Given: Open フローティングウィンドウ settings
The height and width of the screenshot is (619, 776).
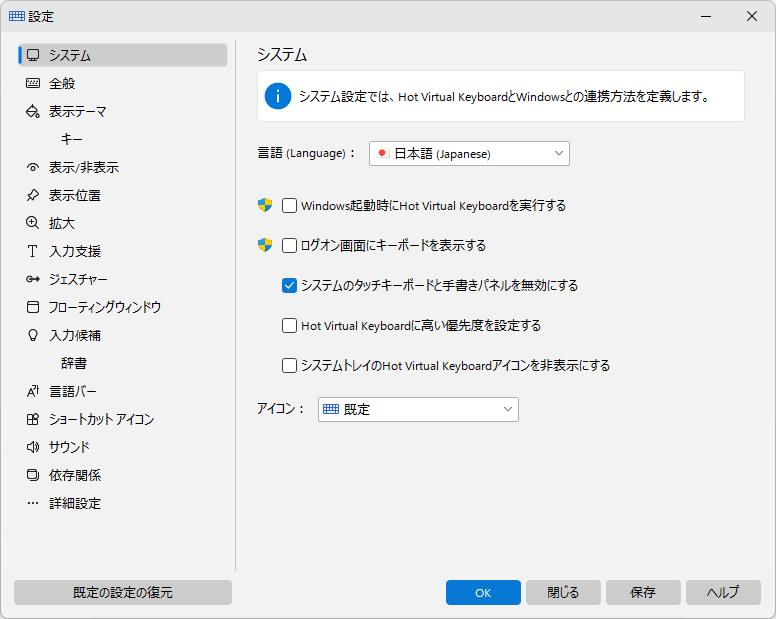Looking at the screenshot, I should (x=123, y=307).
